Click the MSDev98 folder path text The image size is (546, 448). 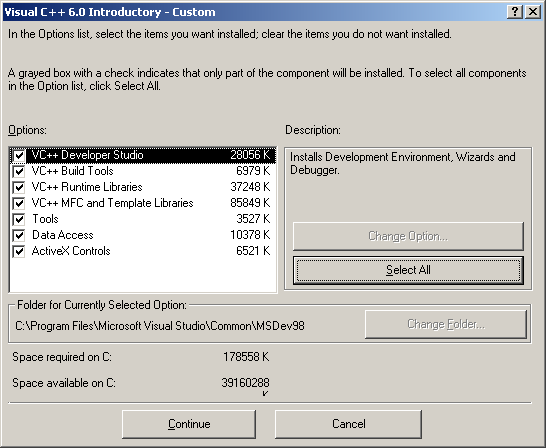tap(160, 326)
